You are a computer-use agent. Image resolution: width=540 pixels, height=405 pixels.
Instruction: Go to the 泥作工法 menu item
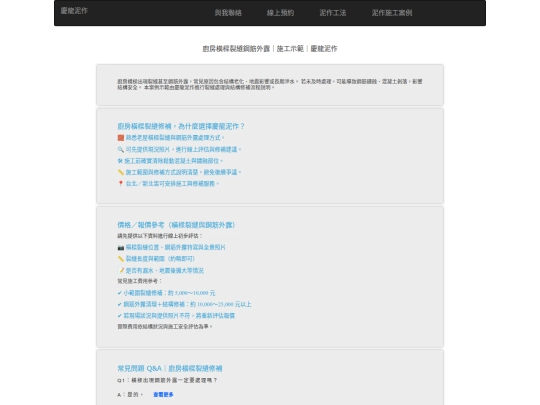click(x=333, y=13)
